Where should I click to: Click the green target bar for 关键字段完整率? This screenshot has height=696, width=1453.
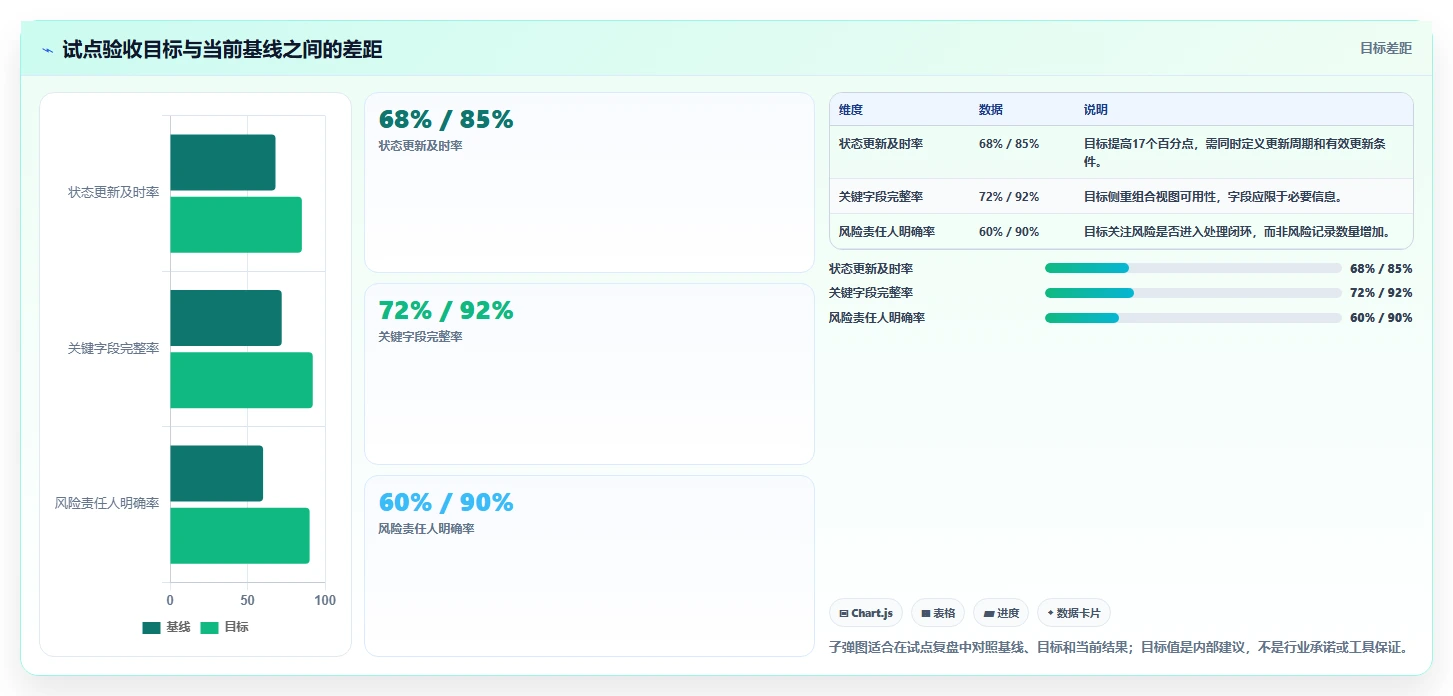[241, 380]
